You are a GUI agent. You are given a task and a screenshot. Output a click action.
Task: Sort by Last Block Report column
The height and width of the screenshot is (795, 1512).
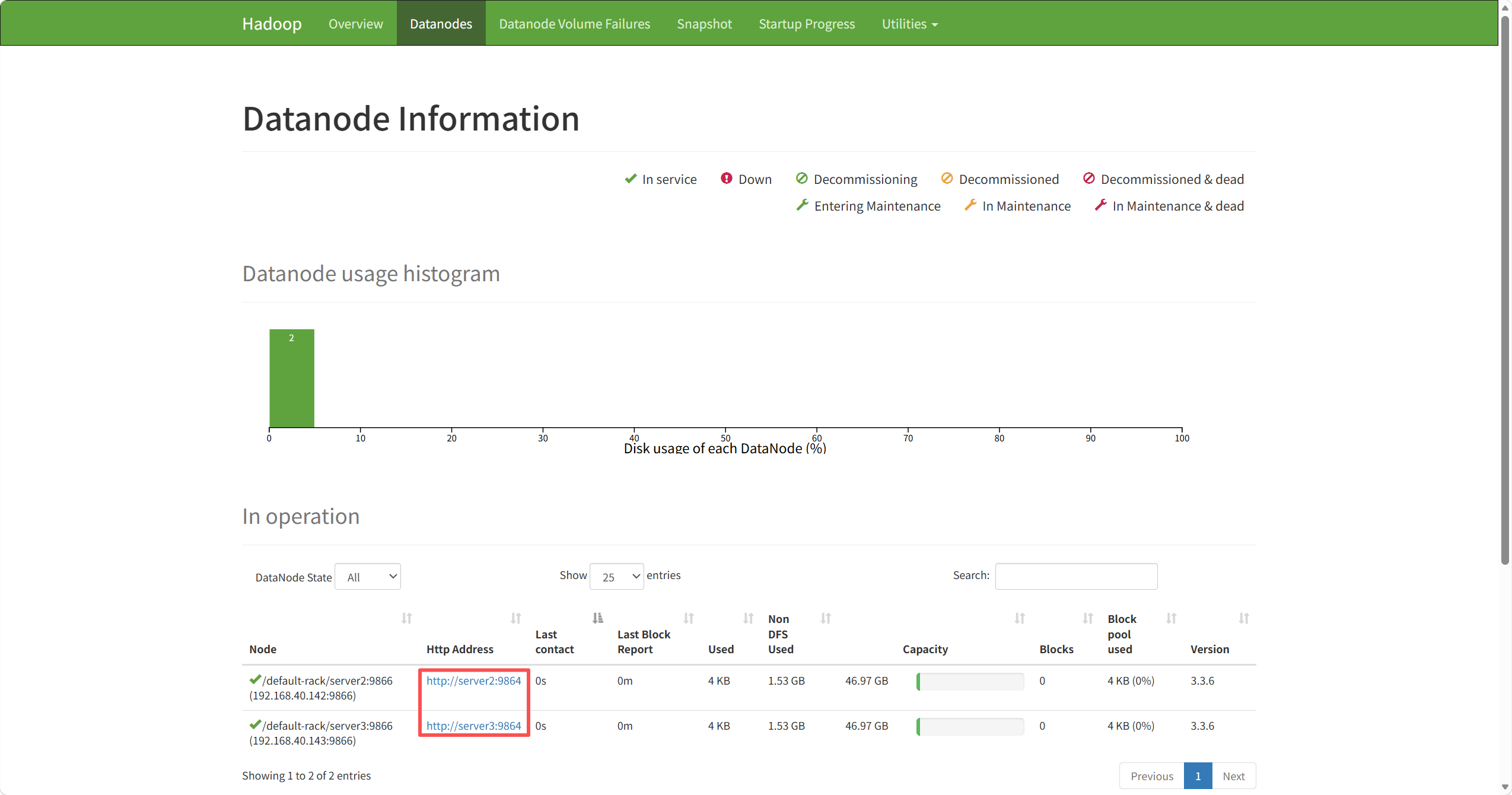click(688, 618)
